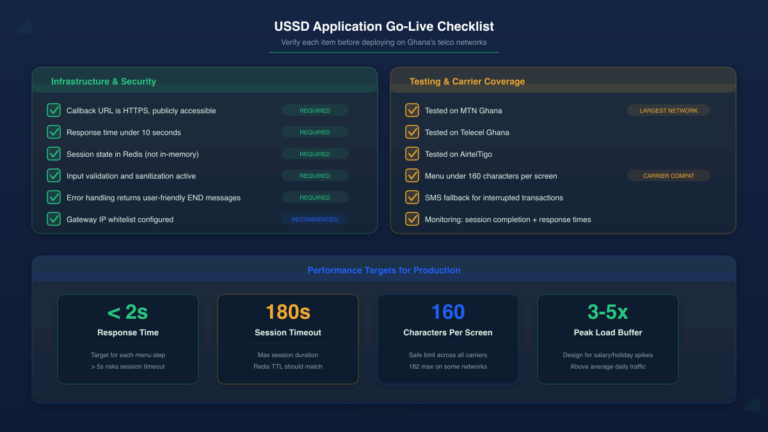Click the text 'Design for salary/holiday spikes'
Viewport: 768px width, 432px height.
pos(608,355)
